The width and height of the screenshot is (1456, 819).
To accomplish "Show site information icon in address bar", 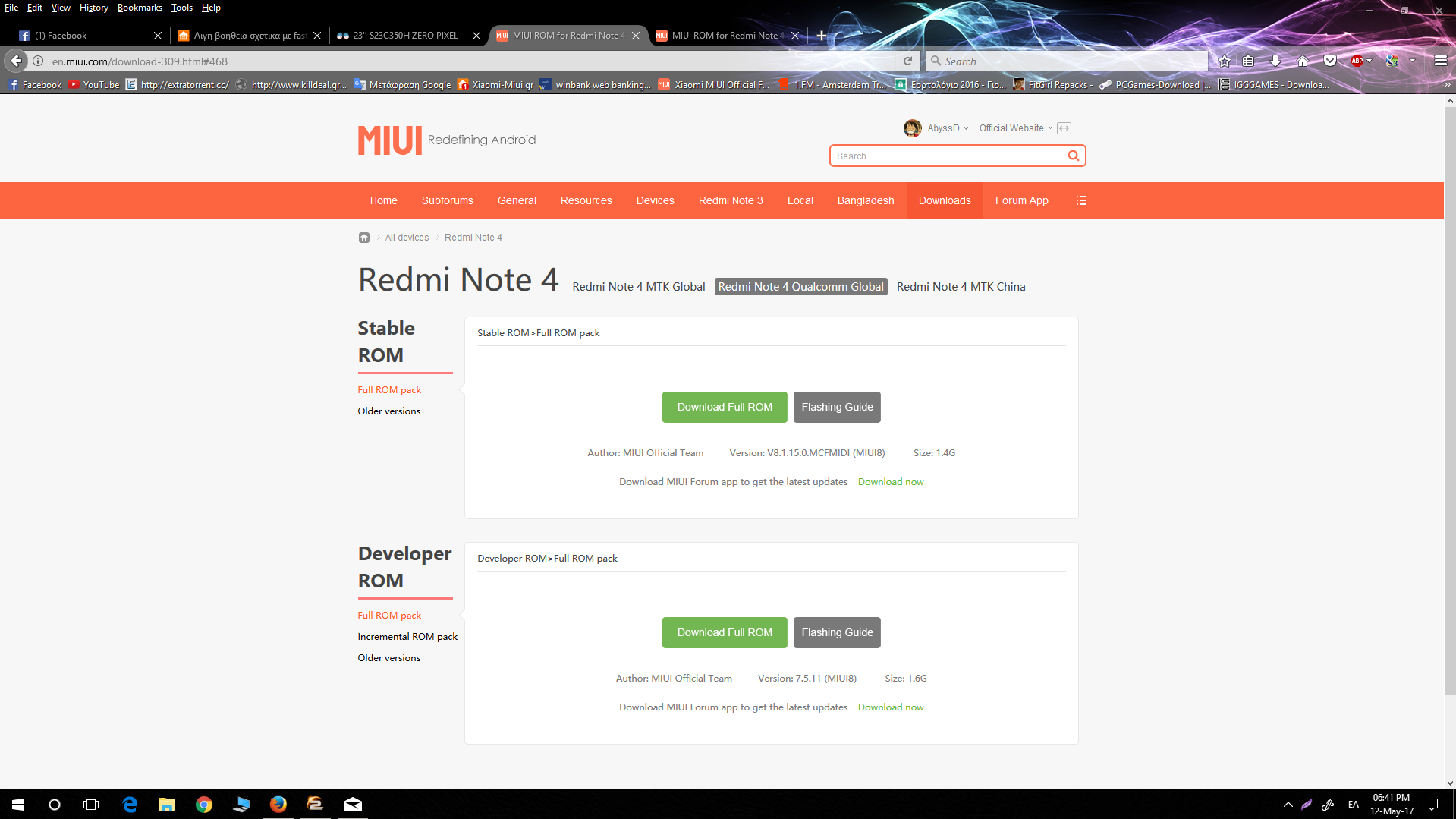I will pyautogui.click(x=38, y=61).
